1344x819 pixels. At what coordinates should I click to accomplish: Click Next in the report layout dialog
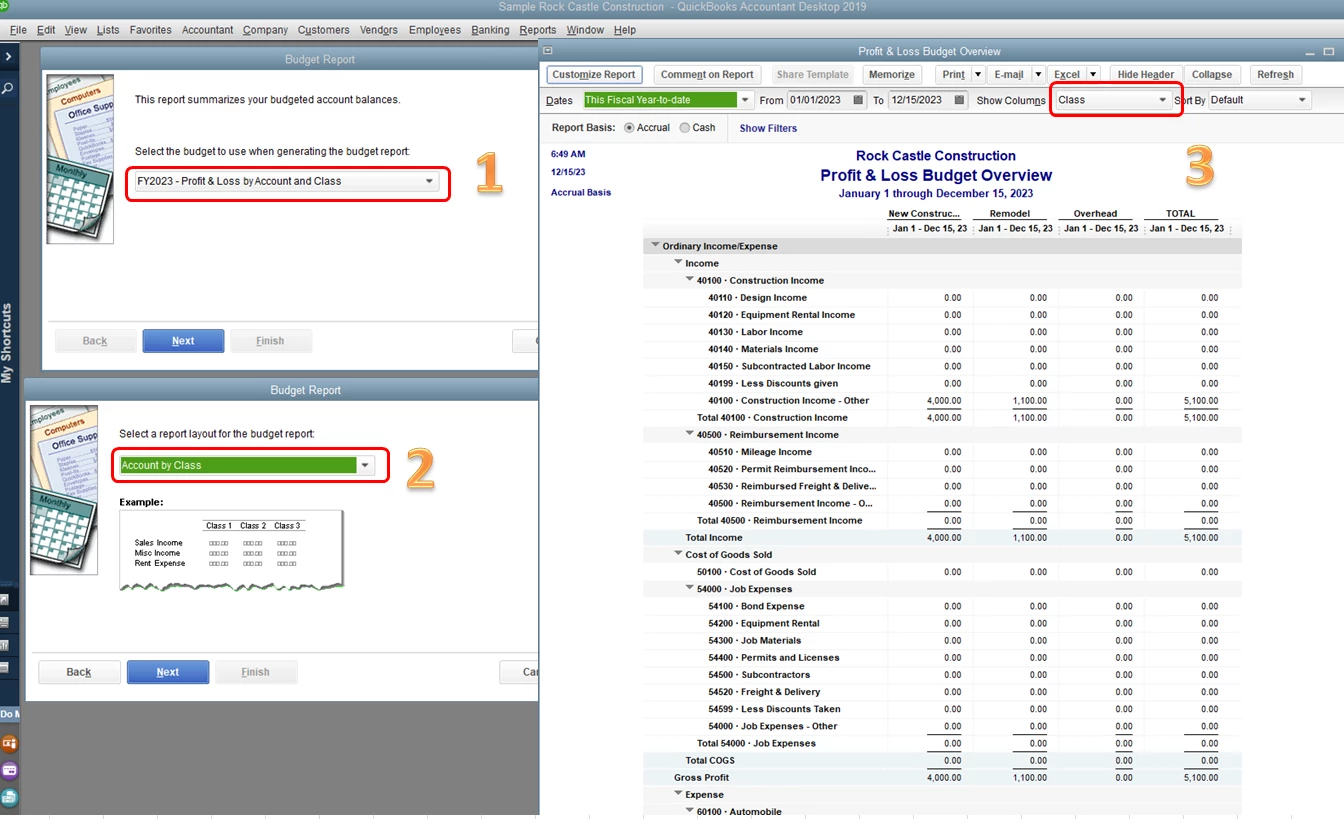pyautogui.click(x=168, y=672)
